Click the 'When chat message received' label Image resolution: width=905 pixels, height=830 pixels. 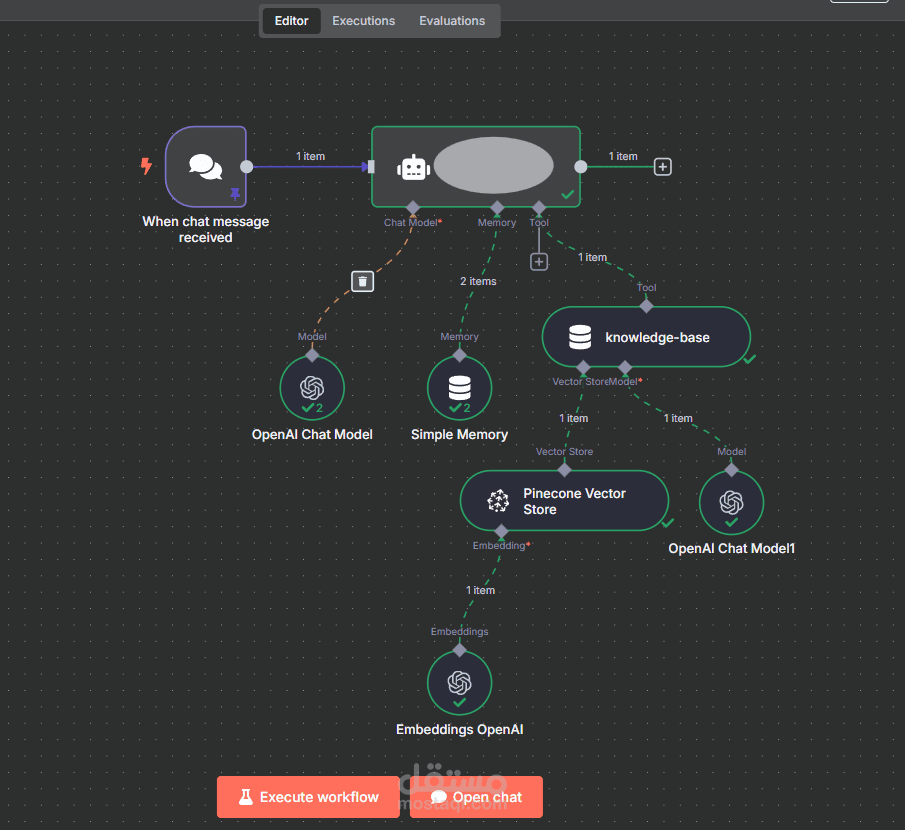coord(205,229)
